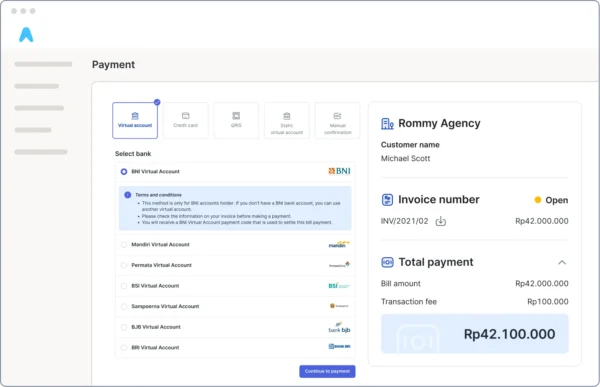Select the Static virtual account tab
This screenshot has width=600, height=387.
[287, 120]
